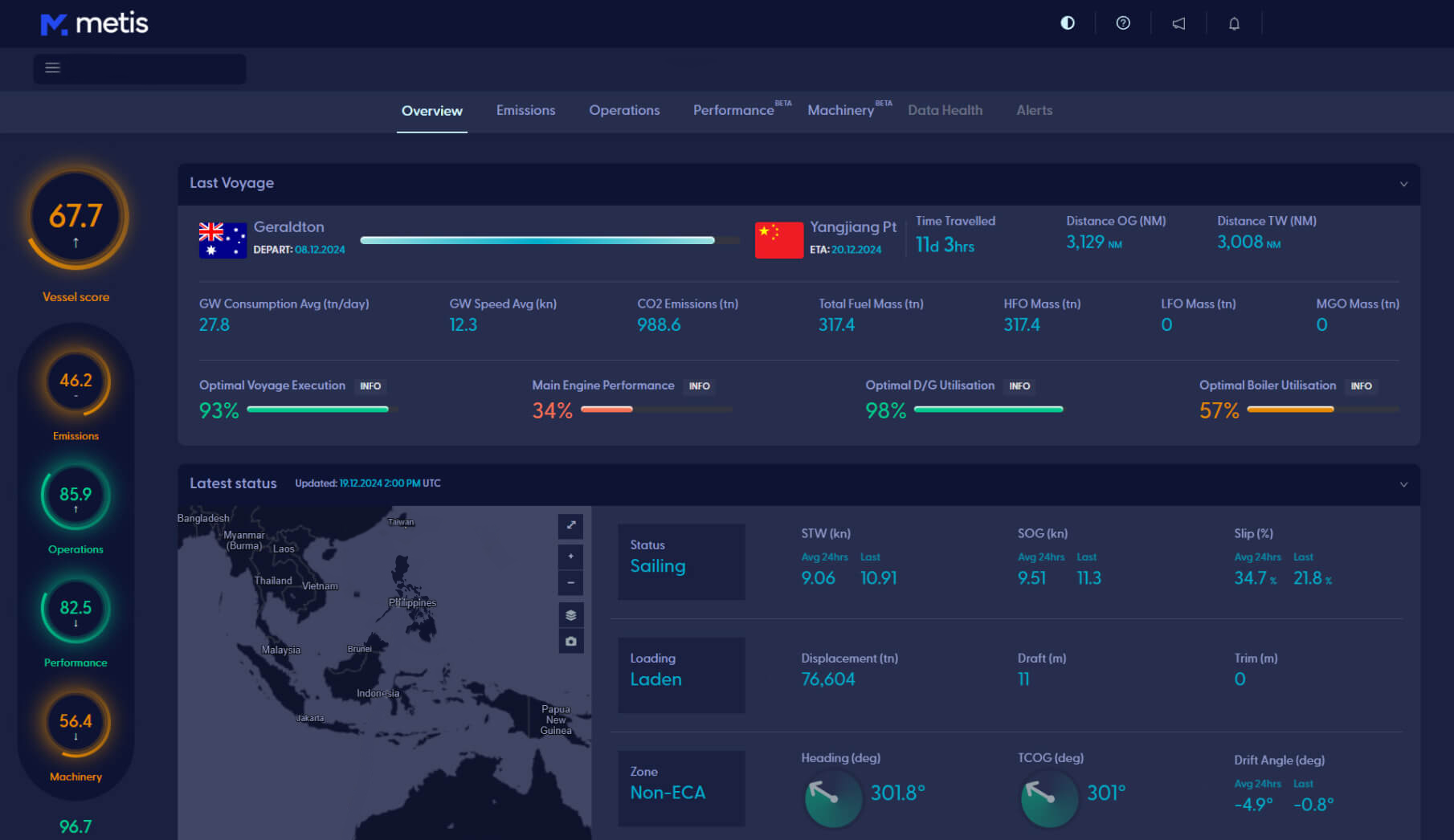1454x840 pixels.
Task: Toggle the dark/light contrast theme icon
Action: click(1068, 23)
